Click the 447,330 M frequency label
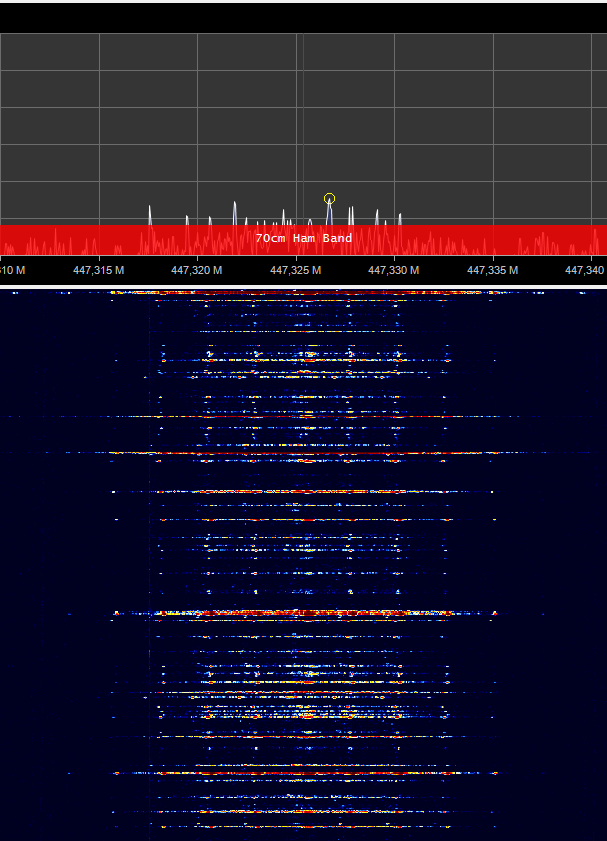The width and height of the screenshot is (607, 841). pos(394,270)
